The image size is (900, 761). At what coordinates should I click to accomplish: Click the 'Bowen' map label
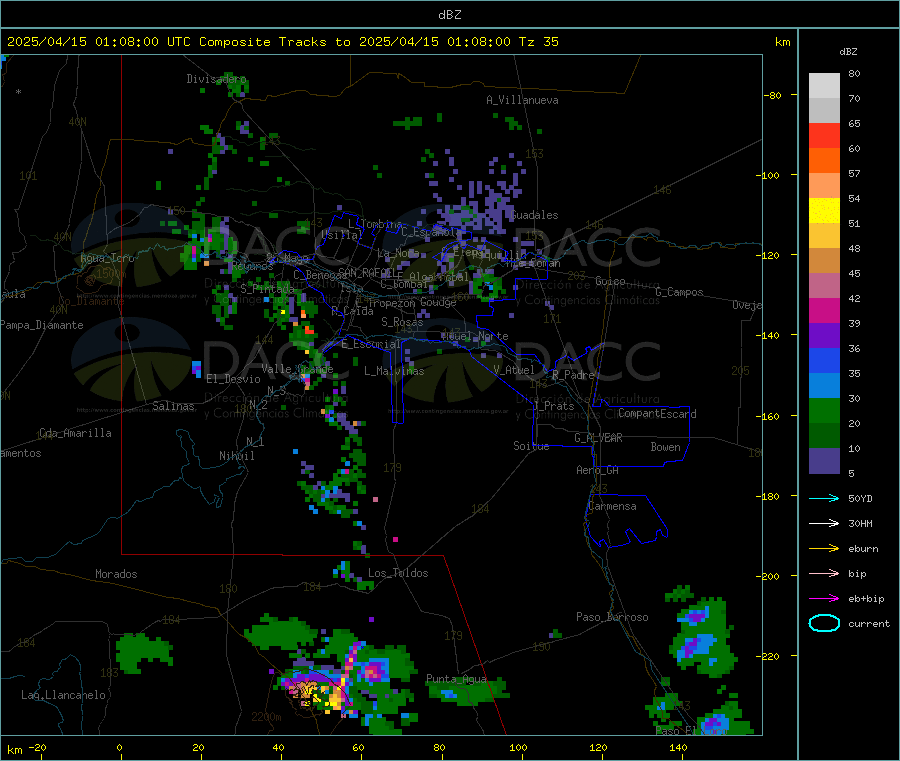tap(665, 447)
